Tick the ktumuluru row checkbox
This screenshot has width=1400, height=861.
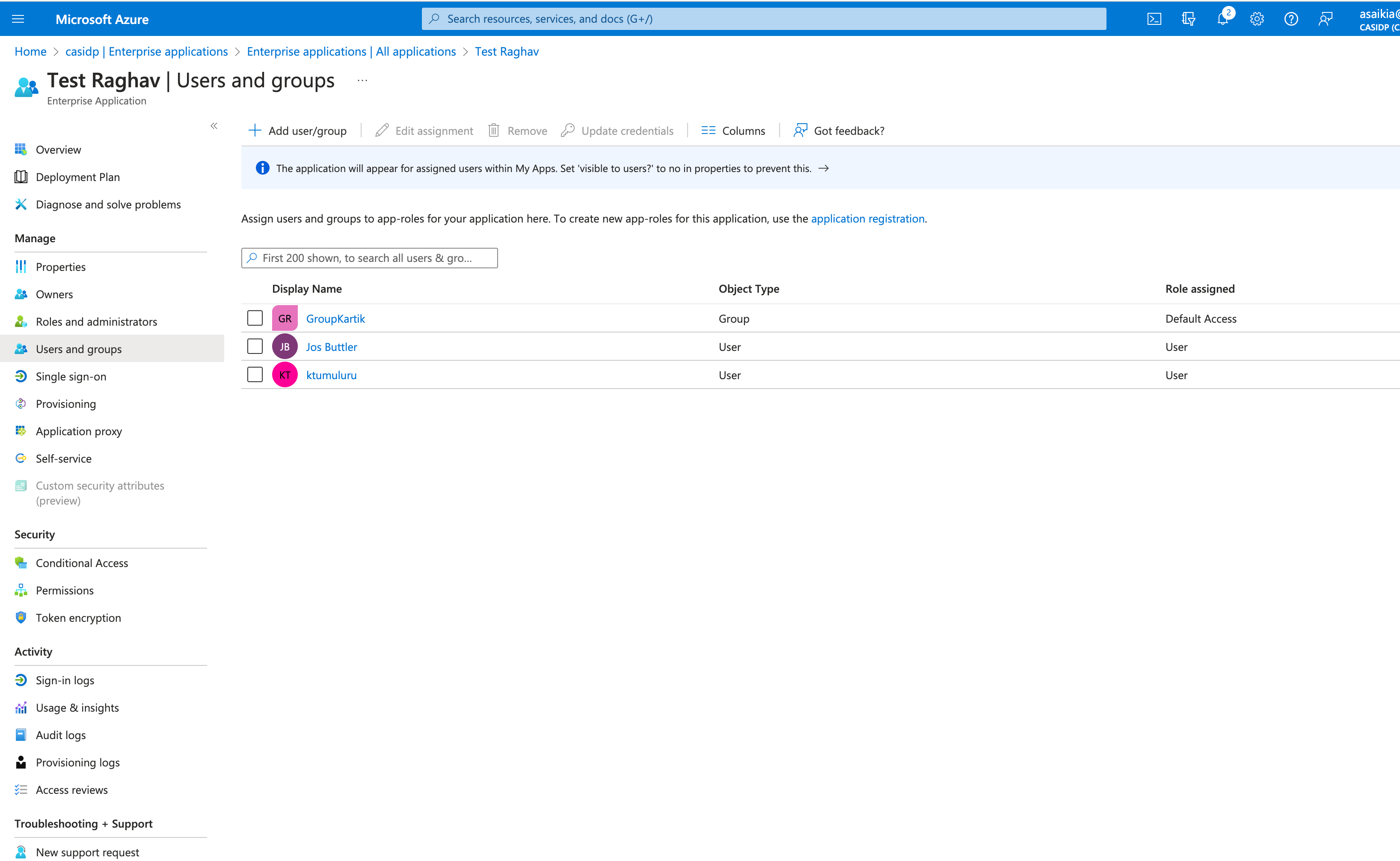pos(255,375)
